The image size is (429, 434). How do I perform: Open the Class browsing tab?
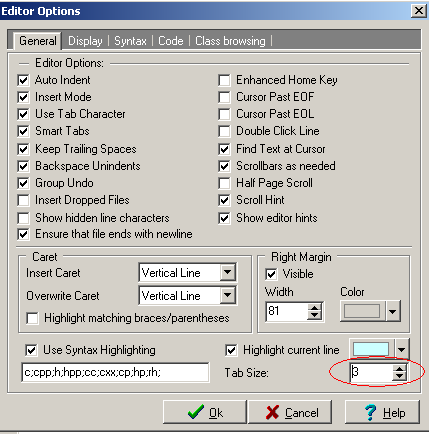click(230, 41)
